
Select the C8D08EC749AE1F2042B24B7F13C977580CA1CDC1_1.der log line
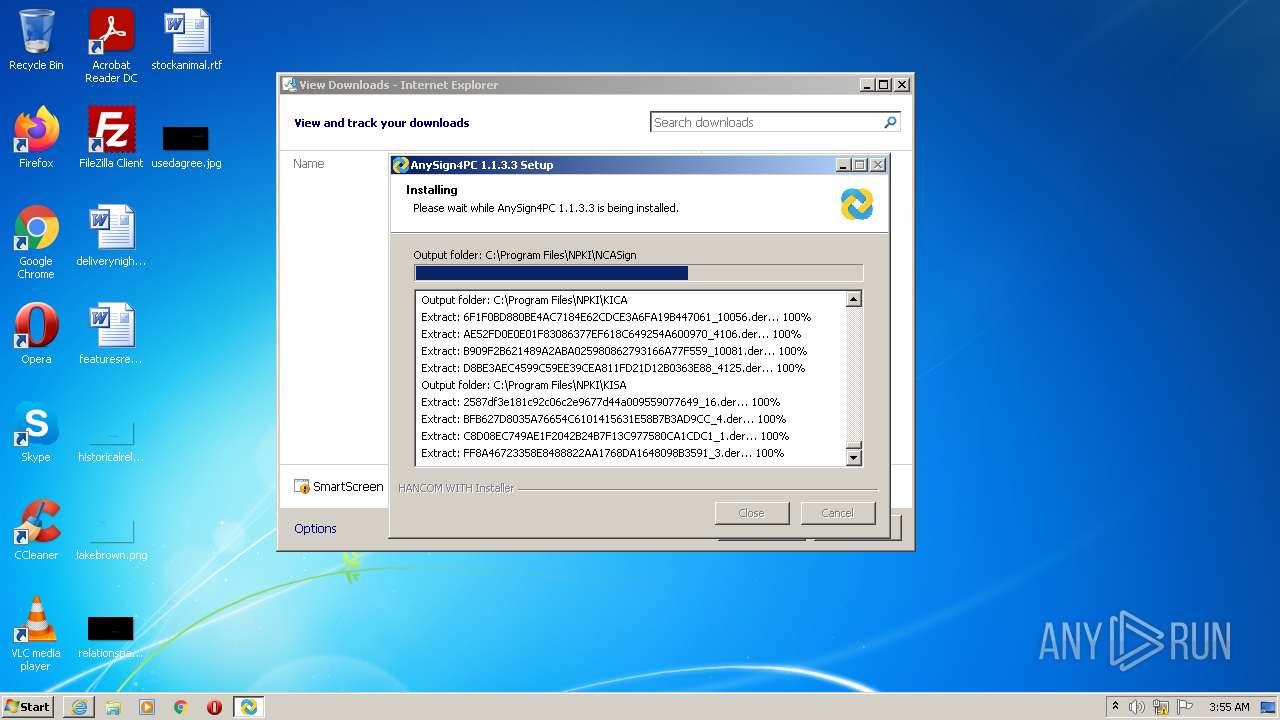click(x=605, y=436)
